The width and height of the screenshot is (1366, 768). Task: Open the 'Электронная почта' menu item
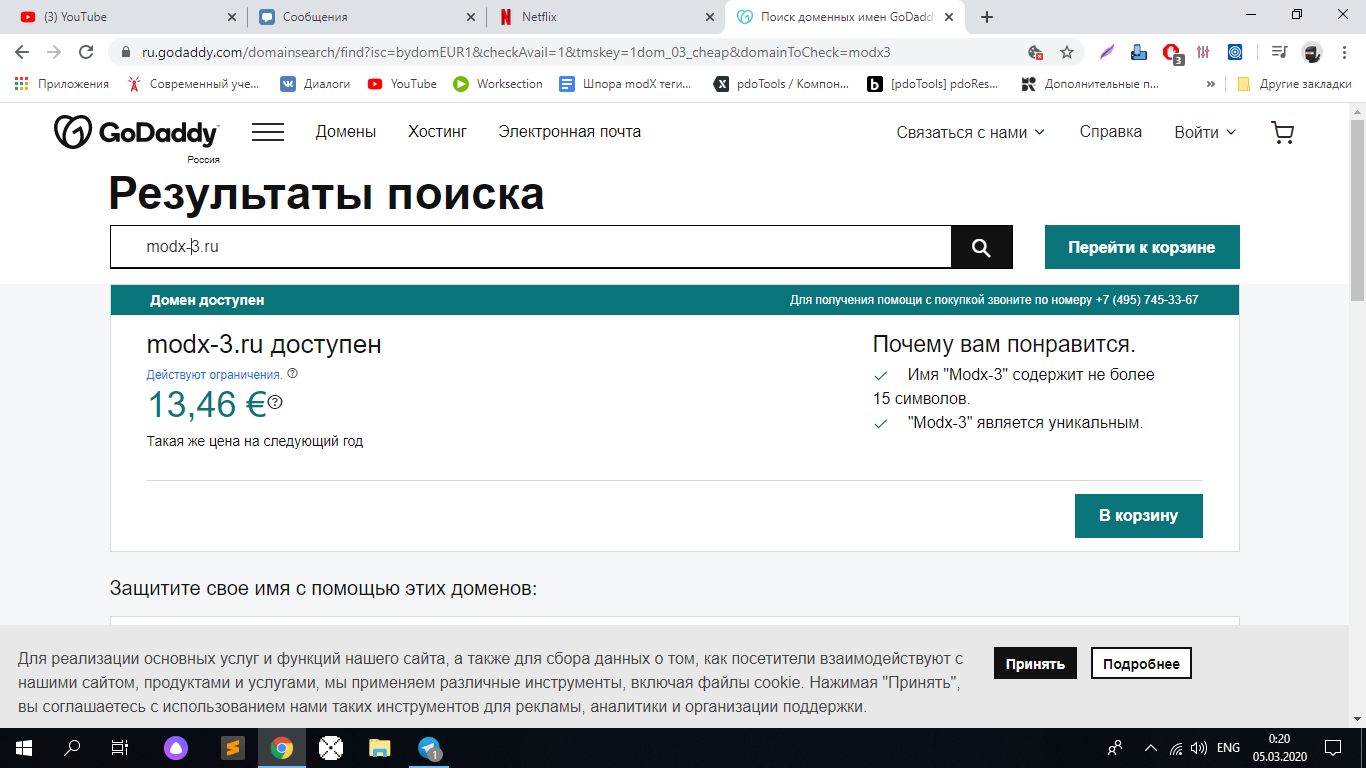coord(570,131)
